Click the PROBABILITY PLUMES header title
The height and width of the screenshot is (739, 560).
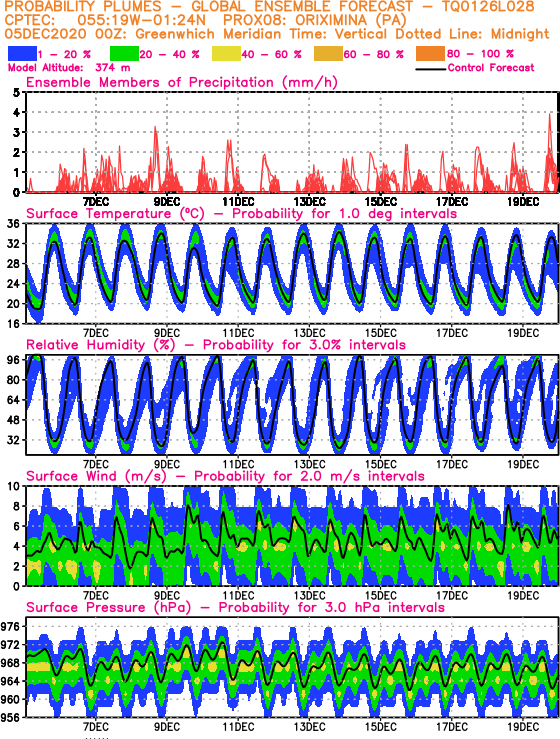coord(83,7)
